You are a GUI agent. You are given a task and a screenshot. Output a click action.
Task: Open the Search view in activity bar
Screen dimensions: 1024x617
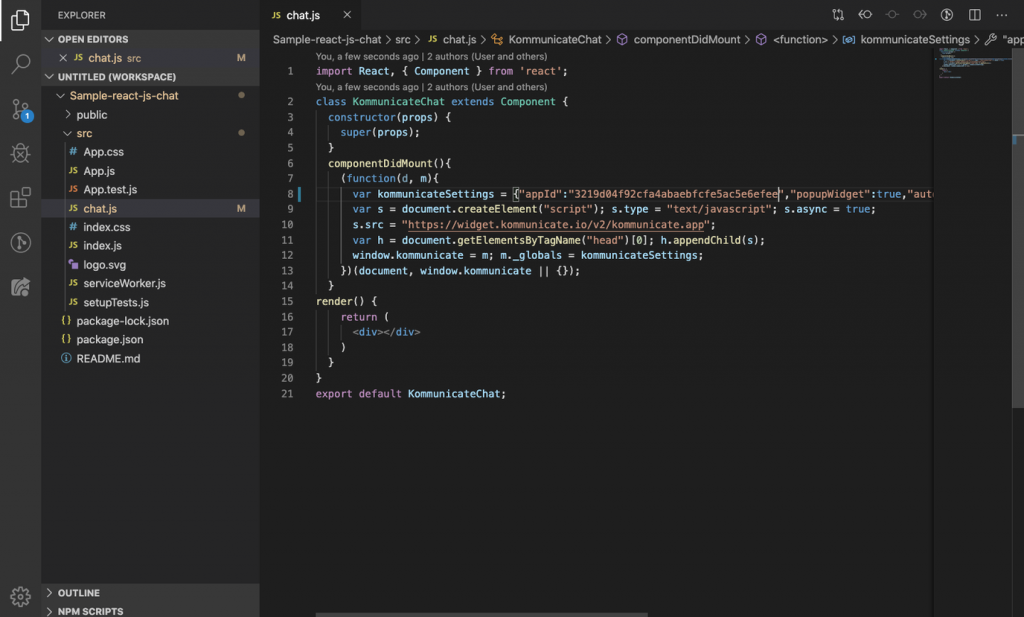[x=20, y=65]
